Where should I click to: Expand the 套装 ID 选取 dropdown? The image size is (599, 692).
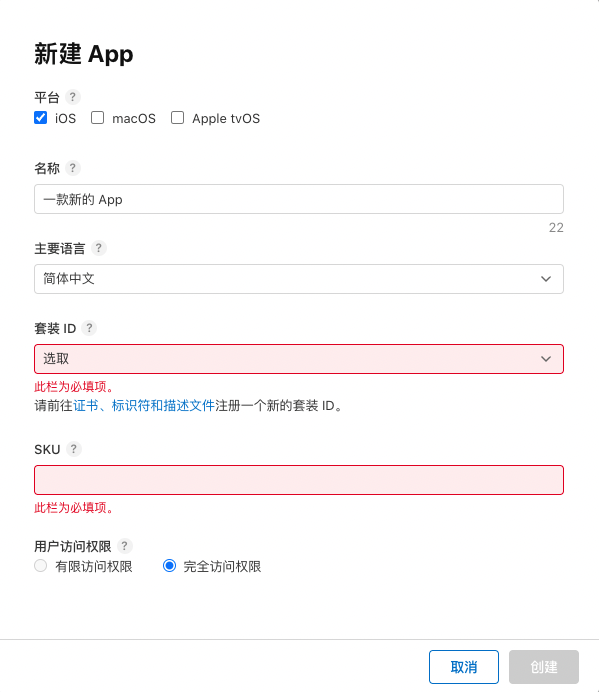(299, 359)
